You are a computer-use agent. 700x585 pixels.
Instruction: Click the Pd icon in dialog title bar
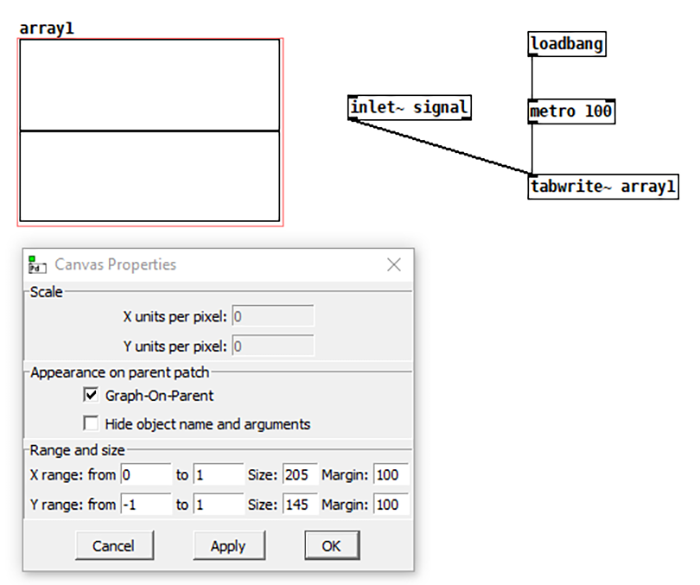38,265
